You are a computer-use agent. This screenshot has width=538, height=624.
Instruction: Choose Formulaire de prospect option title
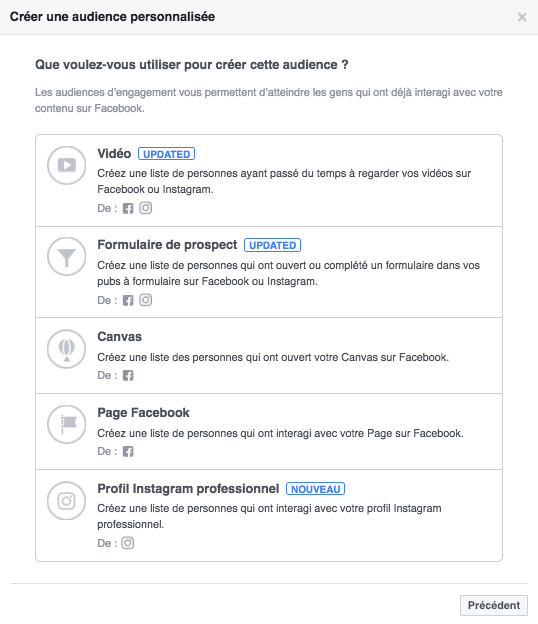click(x=167, y=245)
